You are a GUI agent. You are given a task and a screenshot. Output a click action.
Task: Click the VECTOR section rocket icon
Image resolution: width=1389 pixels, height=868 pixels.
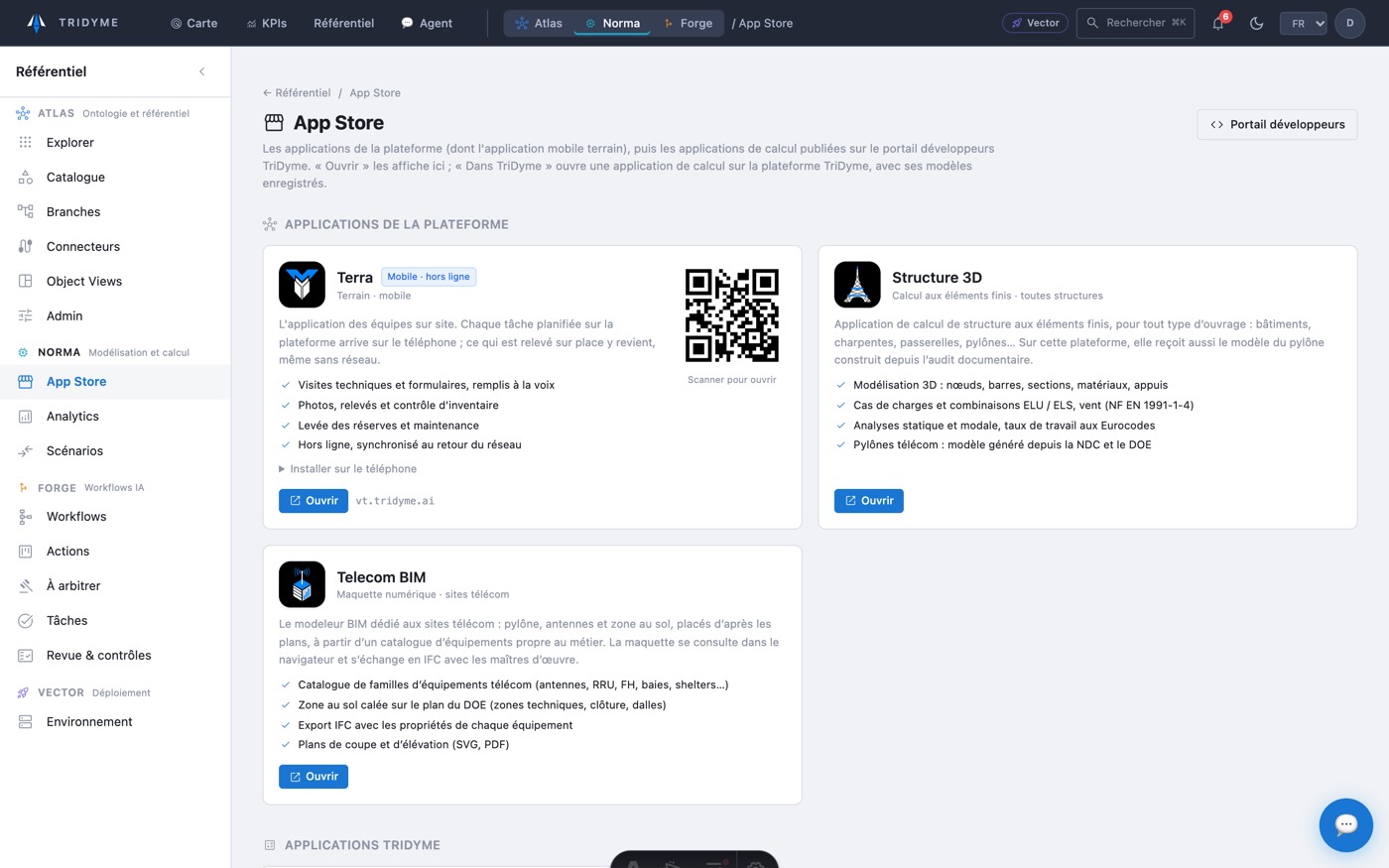pyautogui.click(x=23, y=692)
